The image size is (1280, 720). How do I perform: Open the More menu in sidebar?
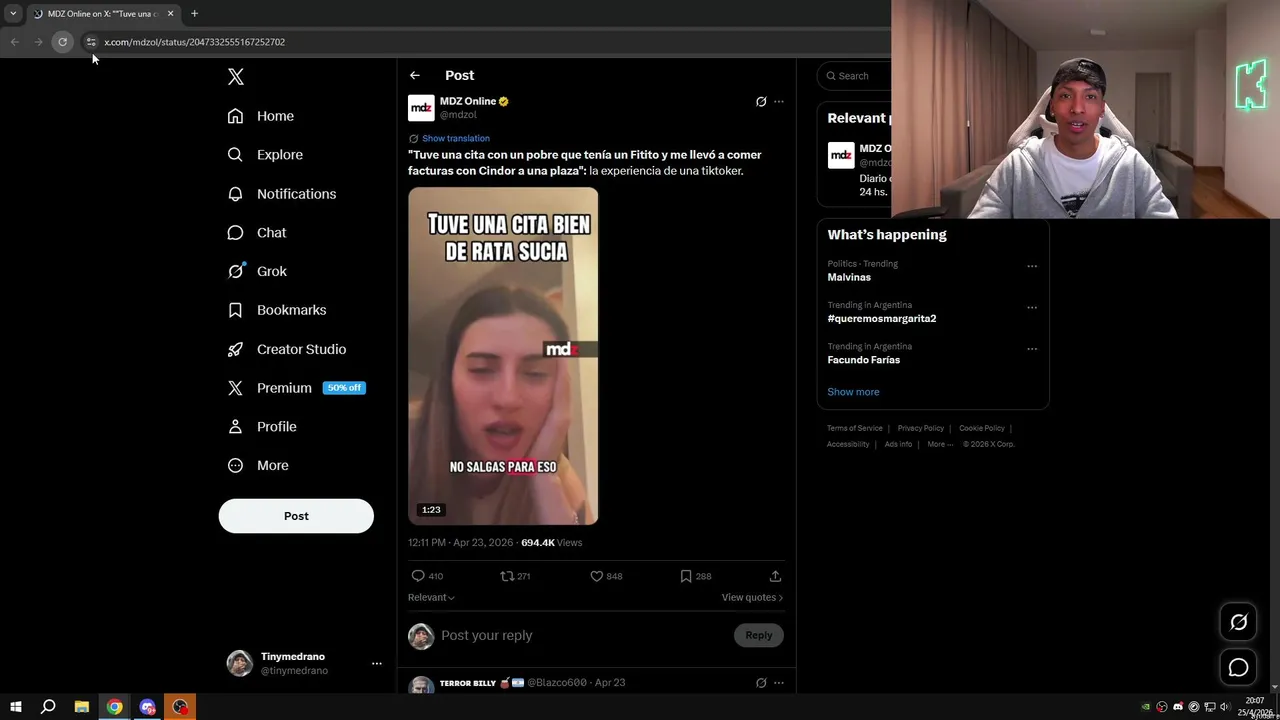tap(258, 465)
